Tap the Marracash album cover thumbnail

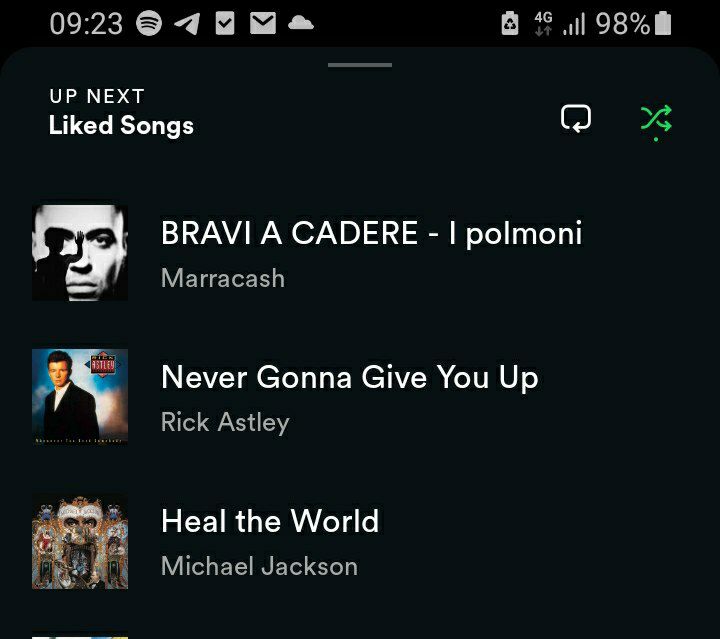(80, 253)
